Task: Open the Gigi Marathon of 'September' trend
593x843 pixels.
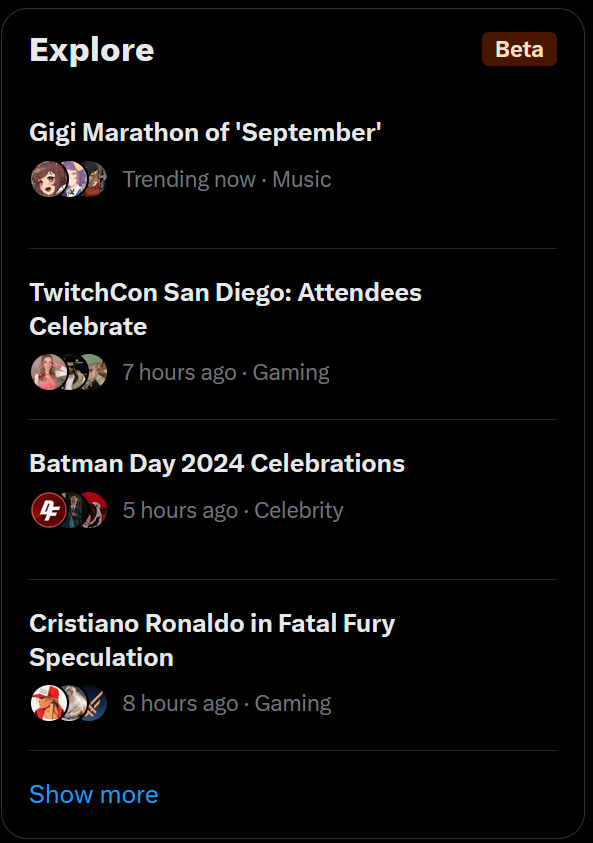Action: point(205,132)
